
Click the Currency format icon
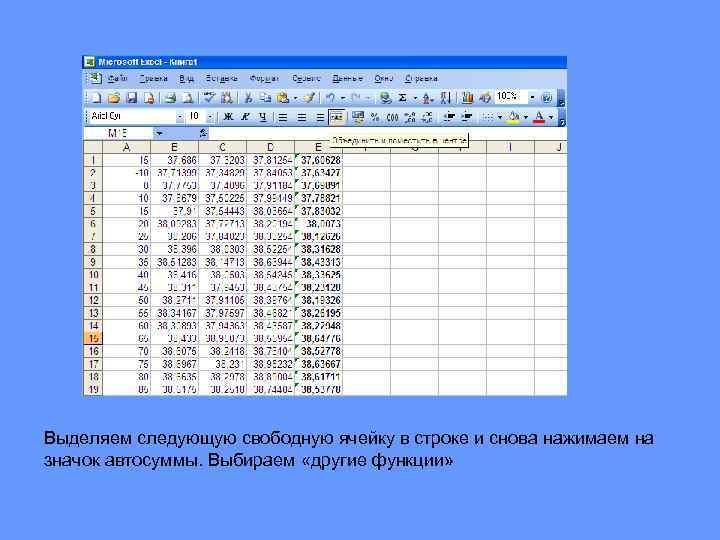tap(358, 117)
